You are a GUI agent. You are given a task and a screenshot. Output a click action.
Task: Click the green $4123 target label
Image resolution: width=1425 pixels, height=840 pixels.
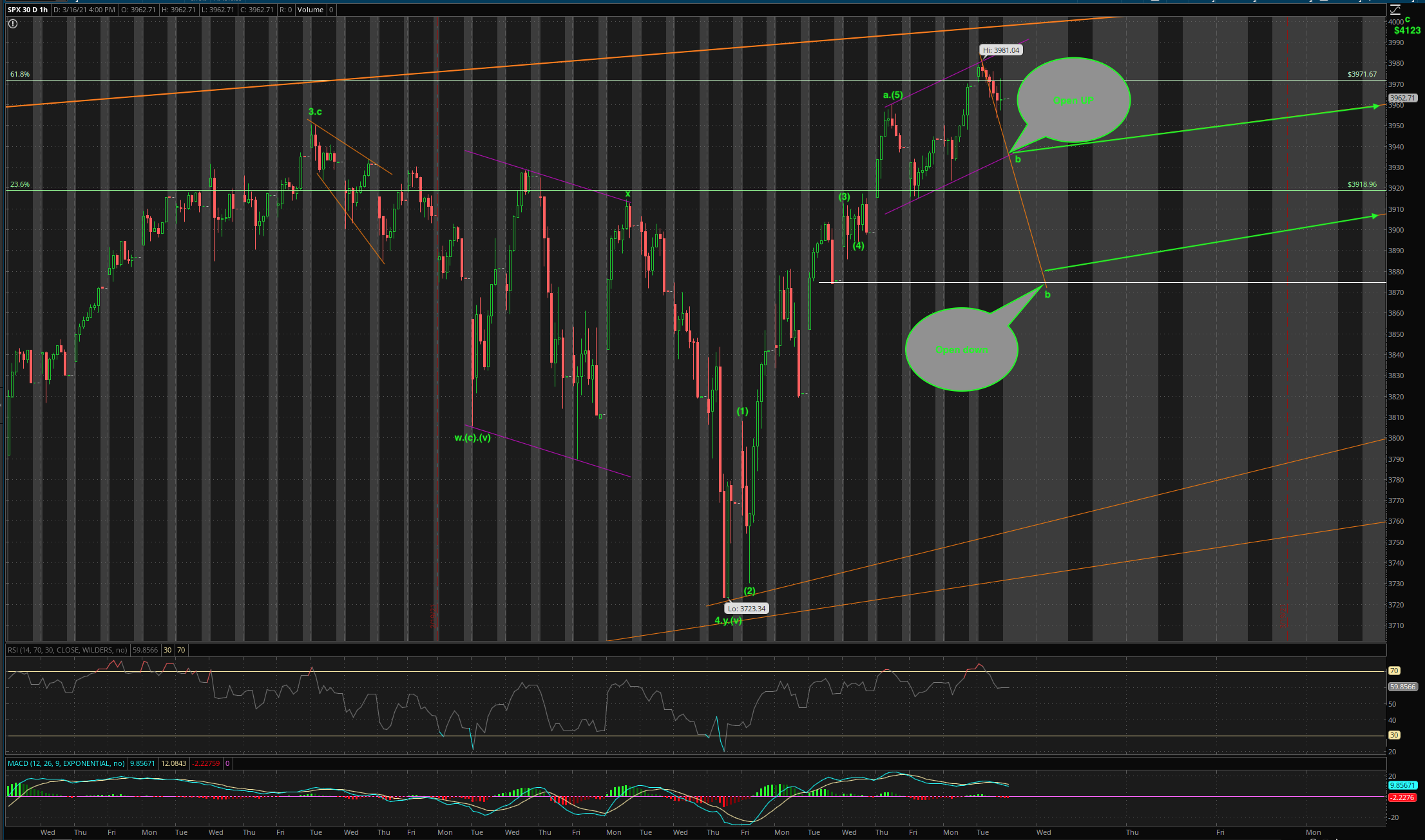(1406, 30)
